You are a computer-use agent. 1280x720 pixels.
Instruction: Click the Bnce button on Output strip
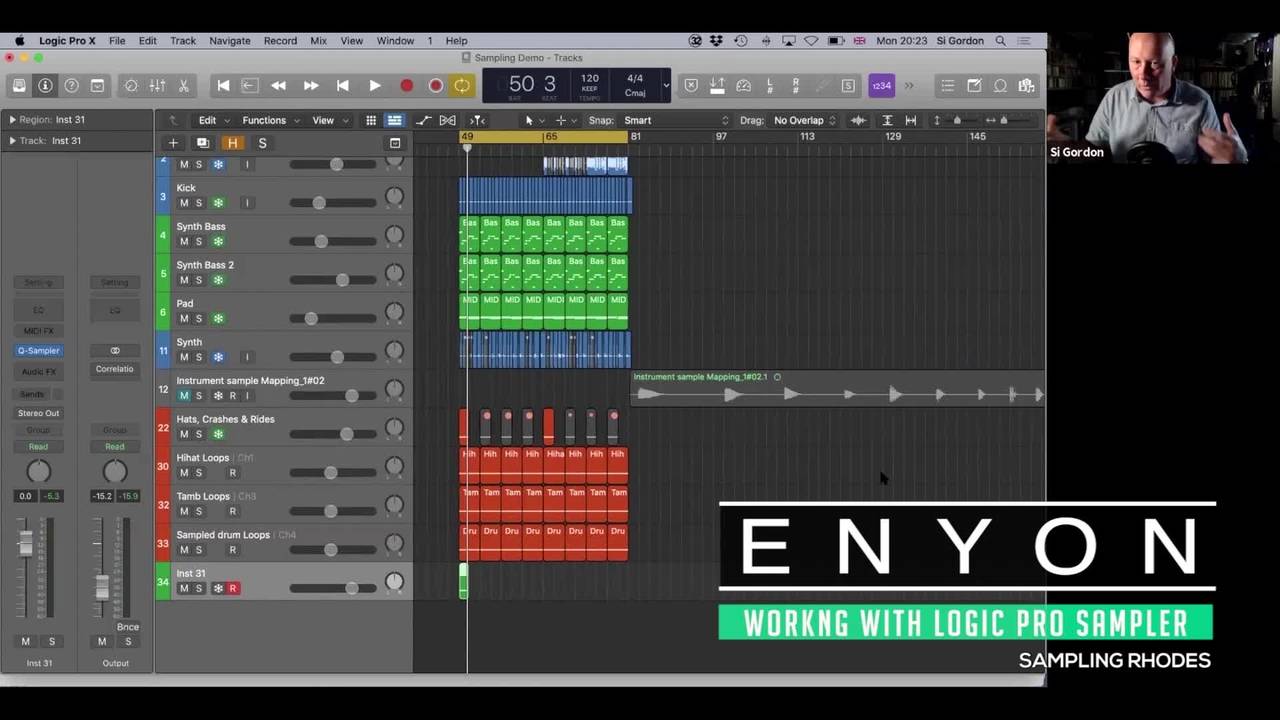127,627
